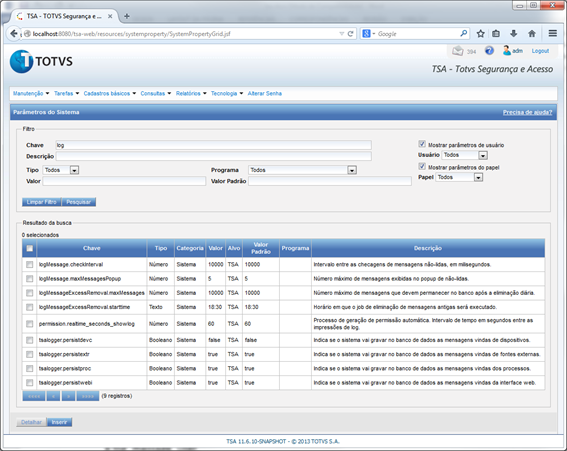The image size is (567, 451).
Task: Open the Manutenção menu
Action: [x=31, y=93]
